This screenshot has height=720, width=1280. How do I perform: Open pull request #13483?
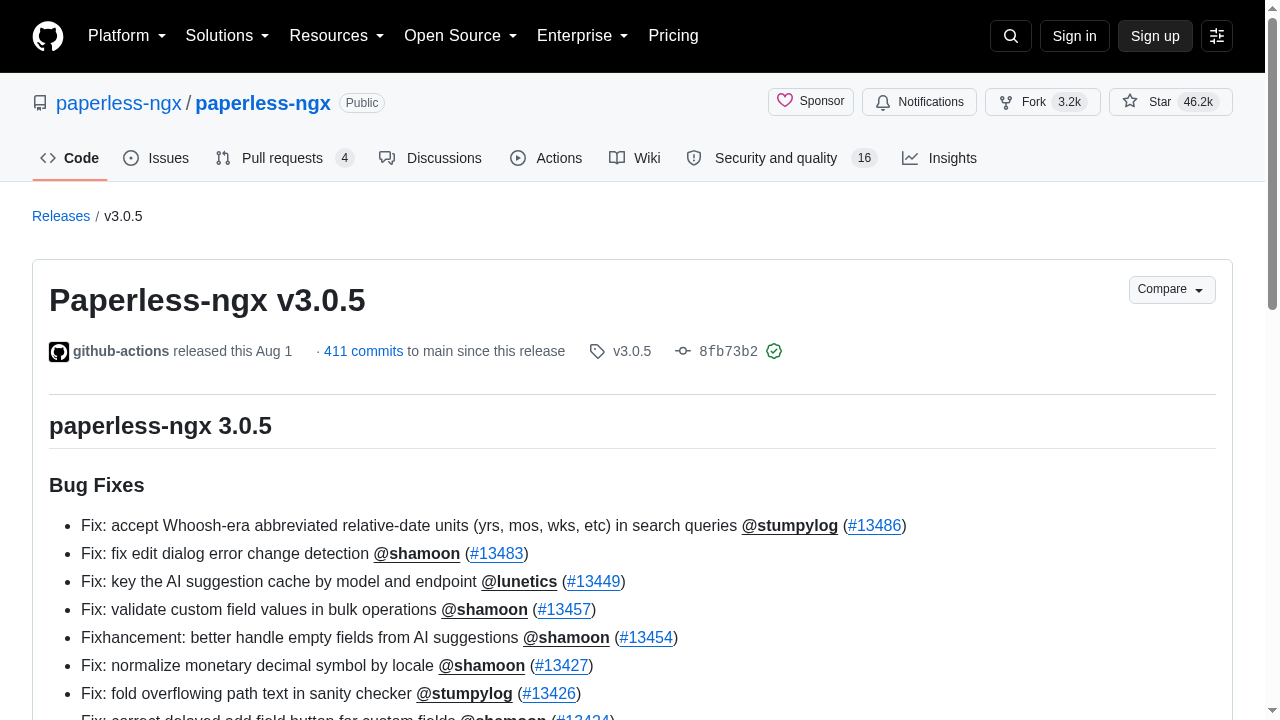pyautogui.click(x=497, y=553)
